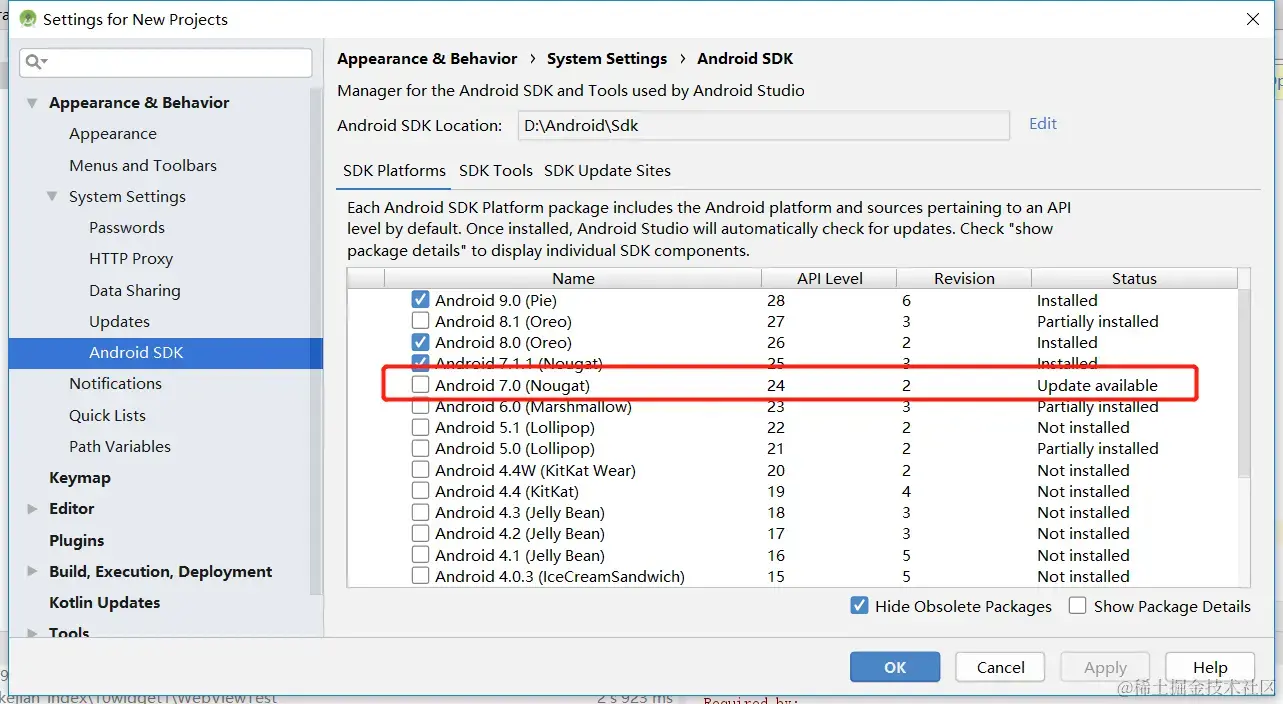Open HTTP Proxy settings
The width and height of the screenshot is (1283, 704).
coord(131,258)
